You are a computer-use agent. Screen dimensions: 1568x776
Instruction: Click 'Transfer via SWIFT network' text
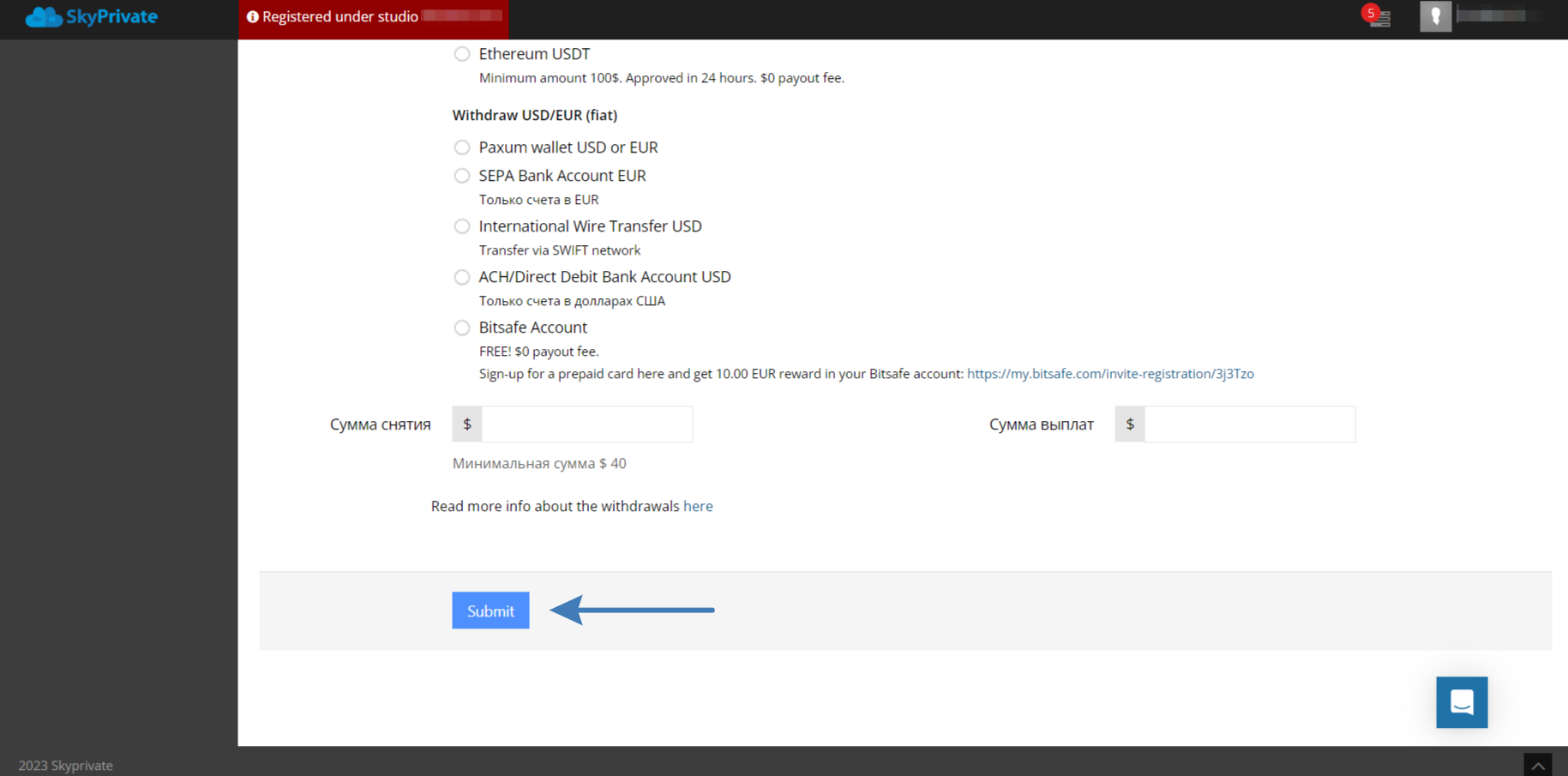pos(560,250)
